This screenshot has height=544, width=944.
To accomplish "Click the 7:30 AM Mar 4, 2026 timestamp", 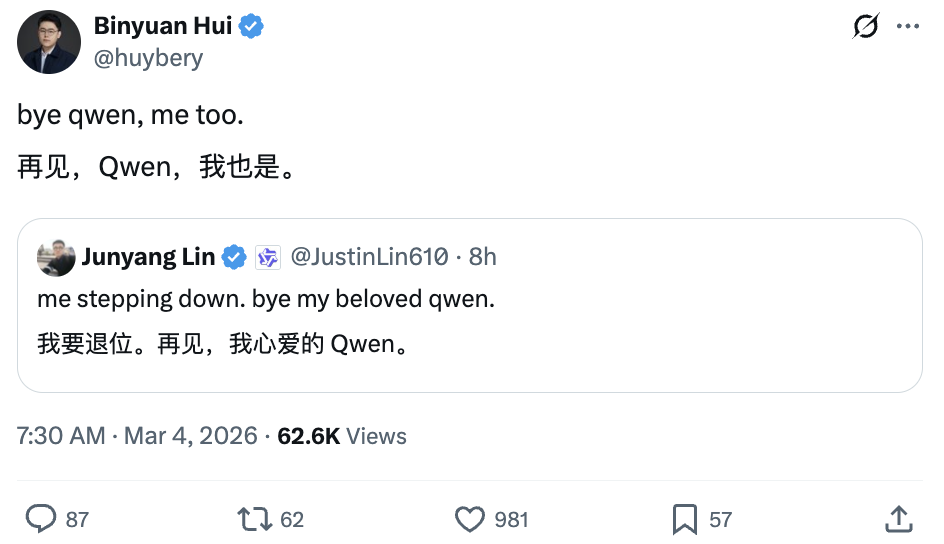I will click(137, 436).
